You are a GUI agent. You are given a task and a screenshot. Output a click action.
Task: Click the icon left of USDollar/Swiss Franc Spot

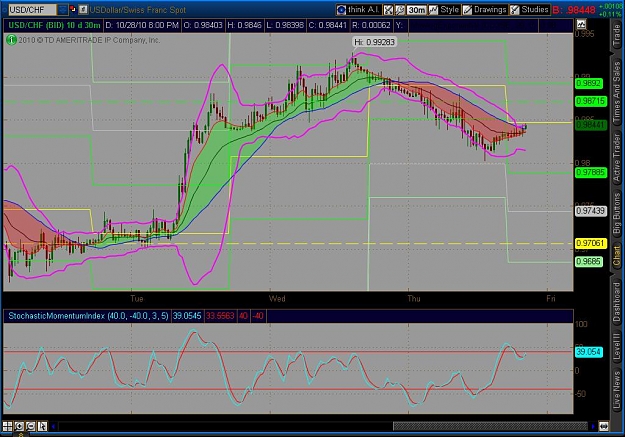point(83,9)
